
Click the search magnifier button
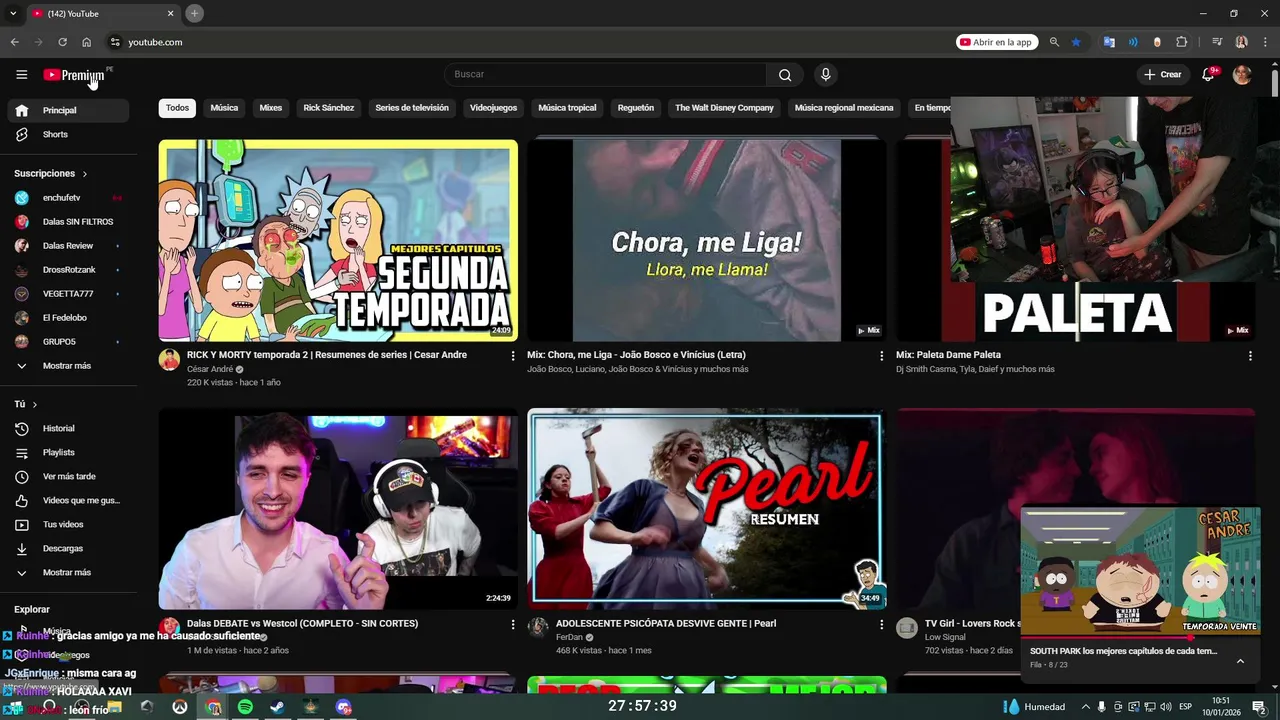(785, 74)
